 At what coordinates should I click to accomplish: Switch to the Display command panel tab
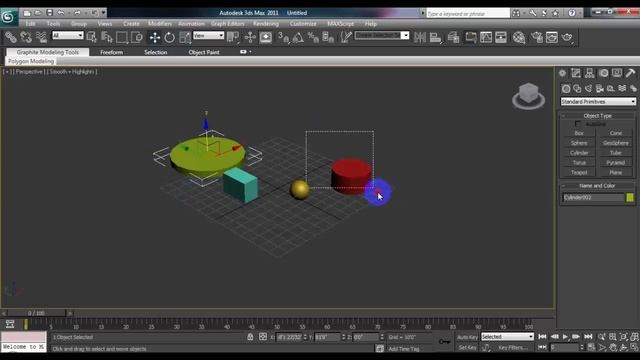click(617, 73)
